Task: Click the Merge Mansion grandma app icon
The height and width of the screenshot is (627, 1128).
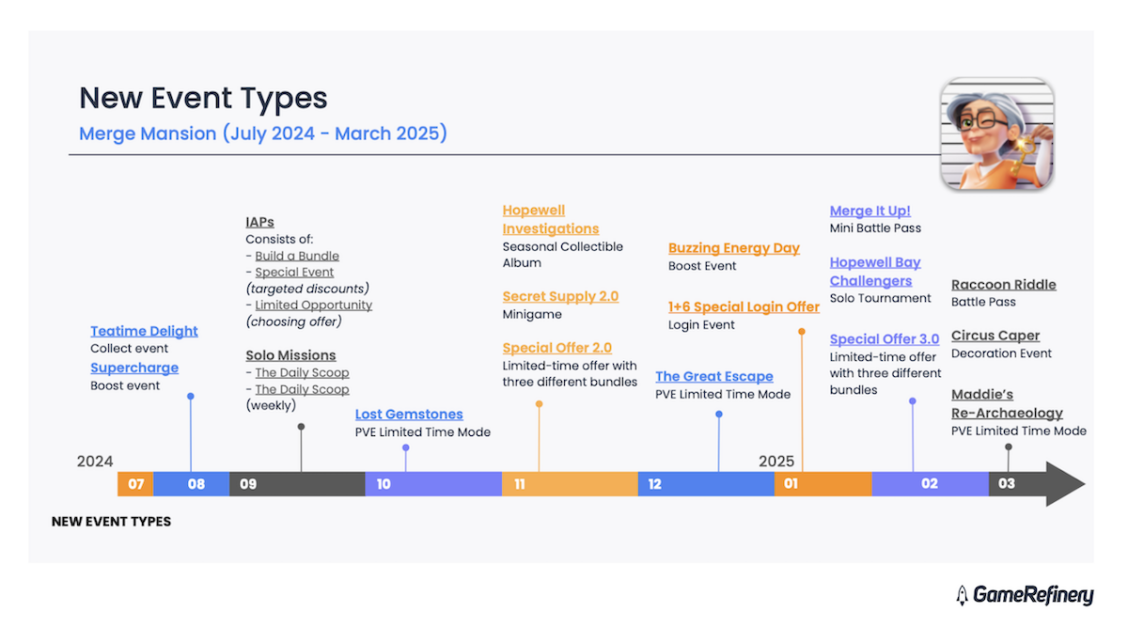Action: click(x=997, y=134)
